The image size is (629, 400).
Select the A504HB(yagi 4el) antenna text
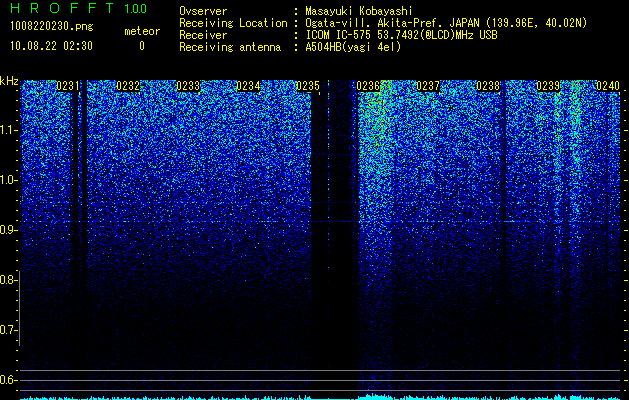[x=353, y=47]
